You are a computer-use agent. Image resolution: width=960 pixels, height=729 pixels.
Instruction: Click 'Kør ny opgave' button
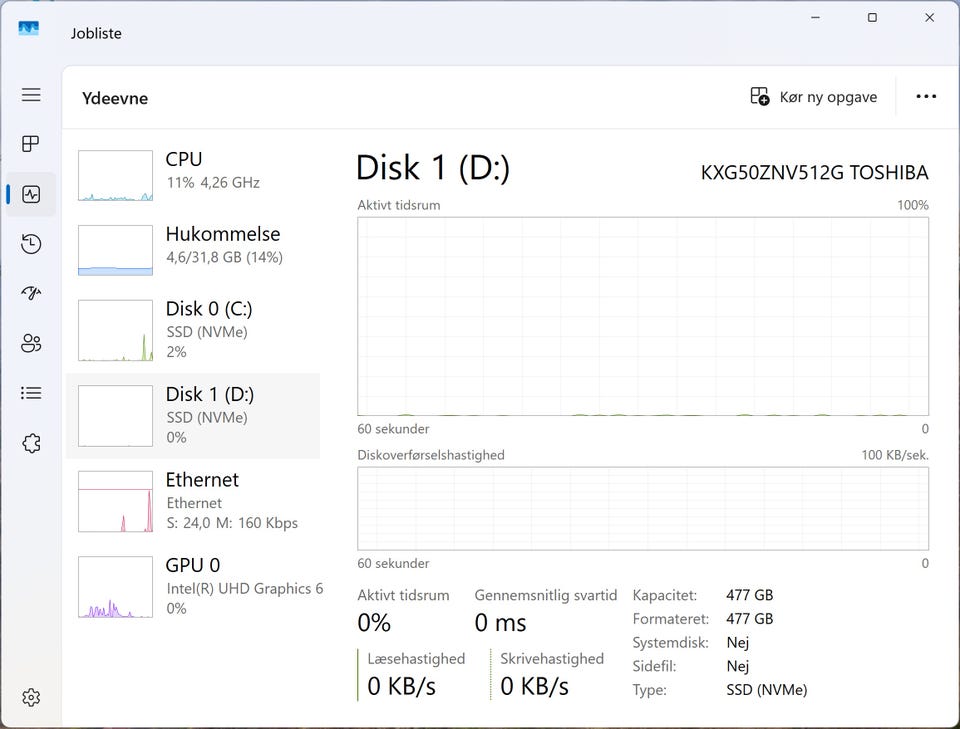coord(814,97)
